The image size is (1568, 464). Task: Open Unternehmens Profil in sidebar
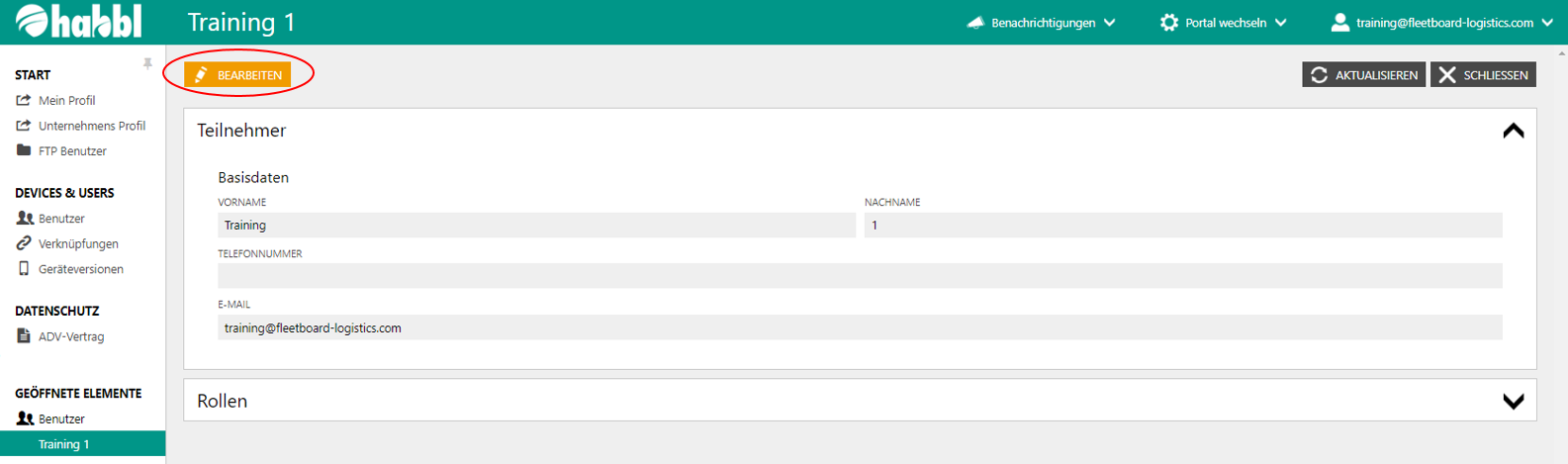pyautogui.click(x=91, y=126)
